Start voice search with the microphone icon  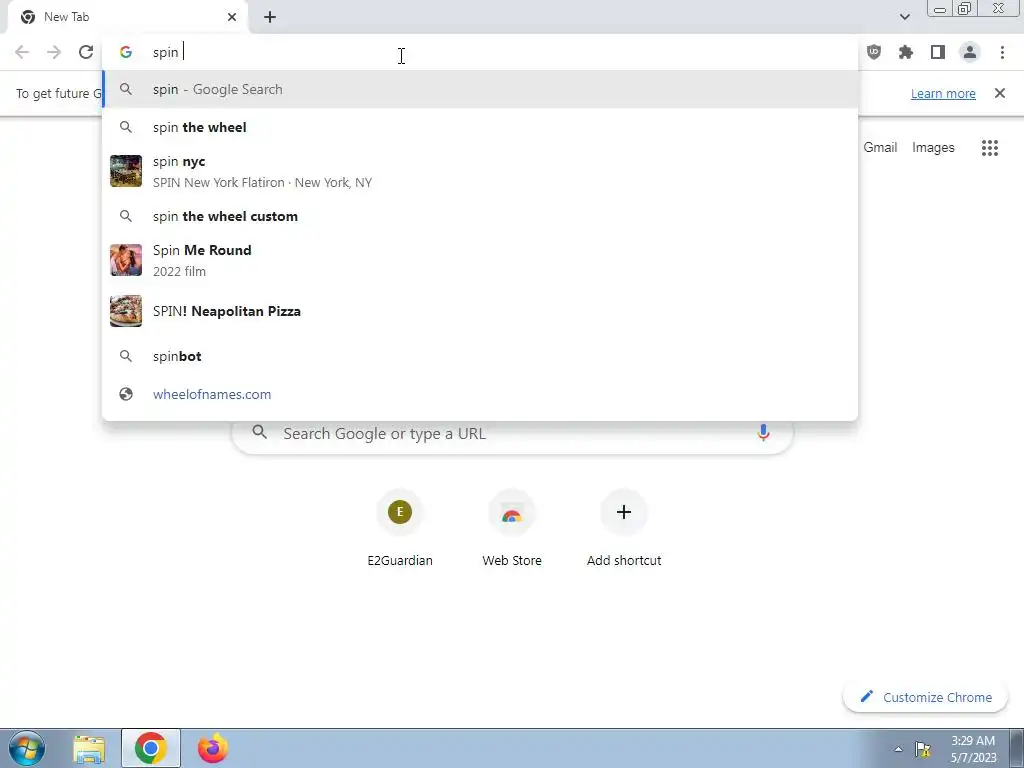click(x=763, y=432)
